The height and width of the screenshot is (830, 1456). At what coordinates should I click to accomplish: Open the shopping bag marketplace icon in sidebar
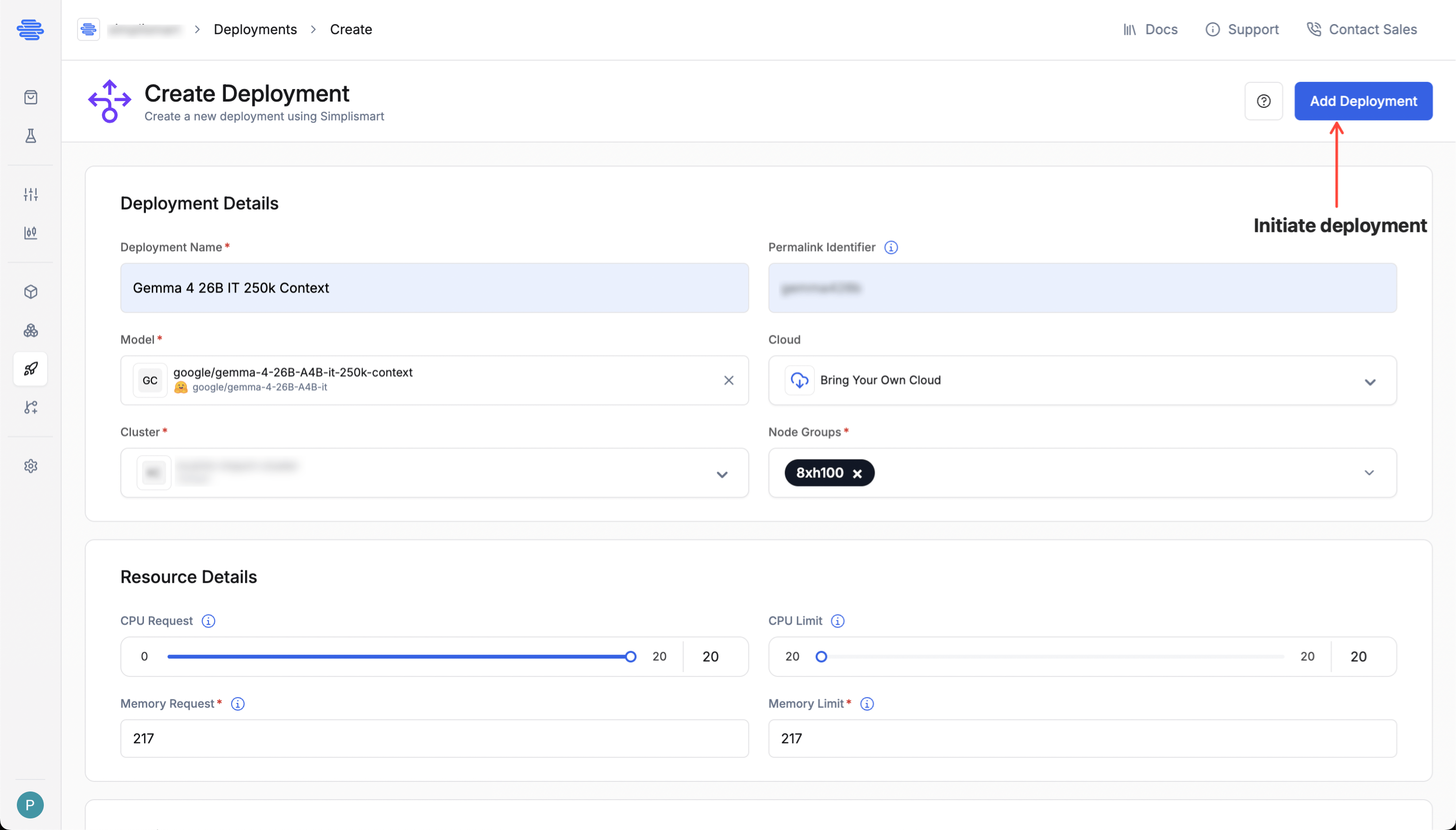[x=31, y=97]
